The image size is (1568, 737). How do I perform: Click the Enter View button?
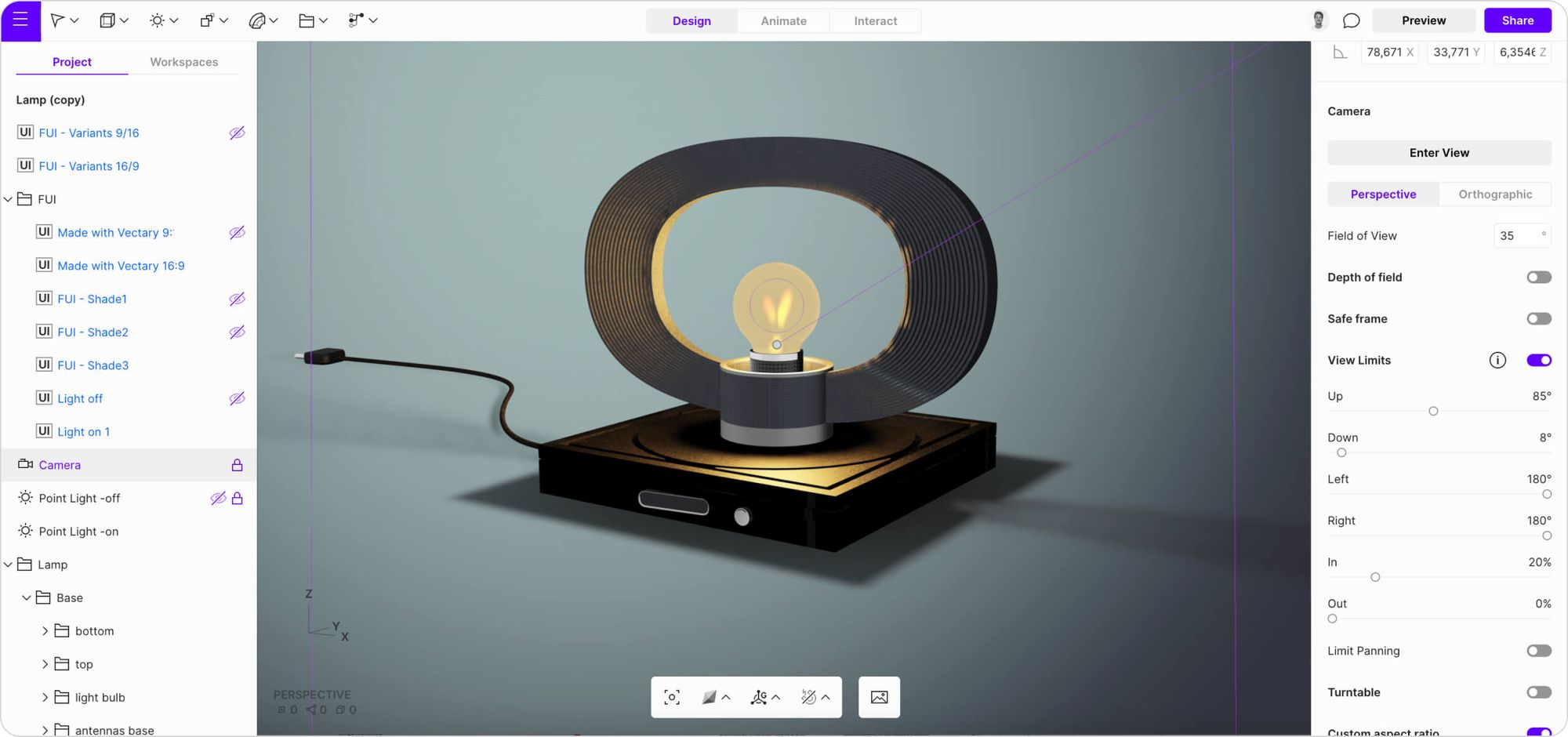(x=1439, y=152)
